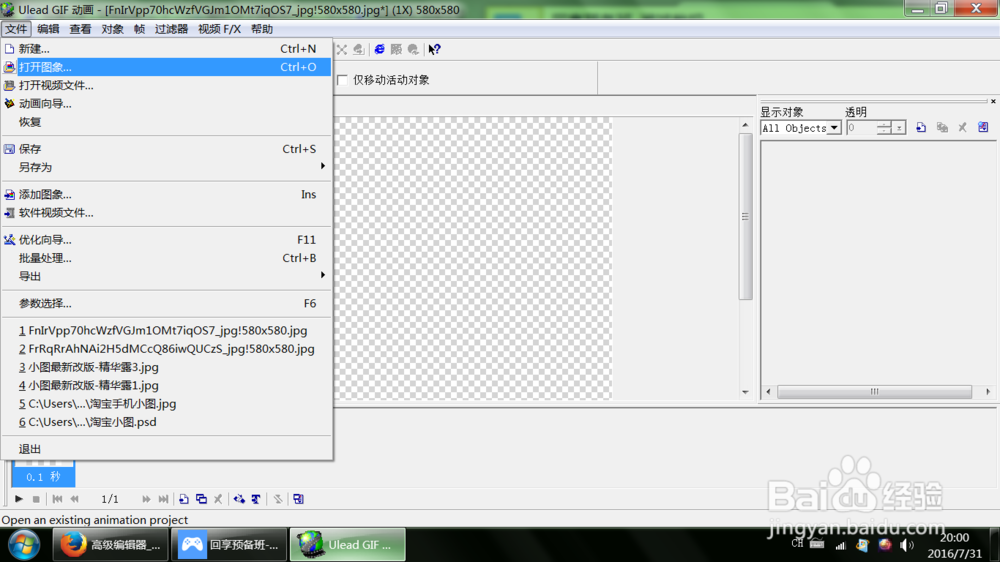
Task: Click the 文件 menu in menu bar
Action: [16, 29]
